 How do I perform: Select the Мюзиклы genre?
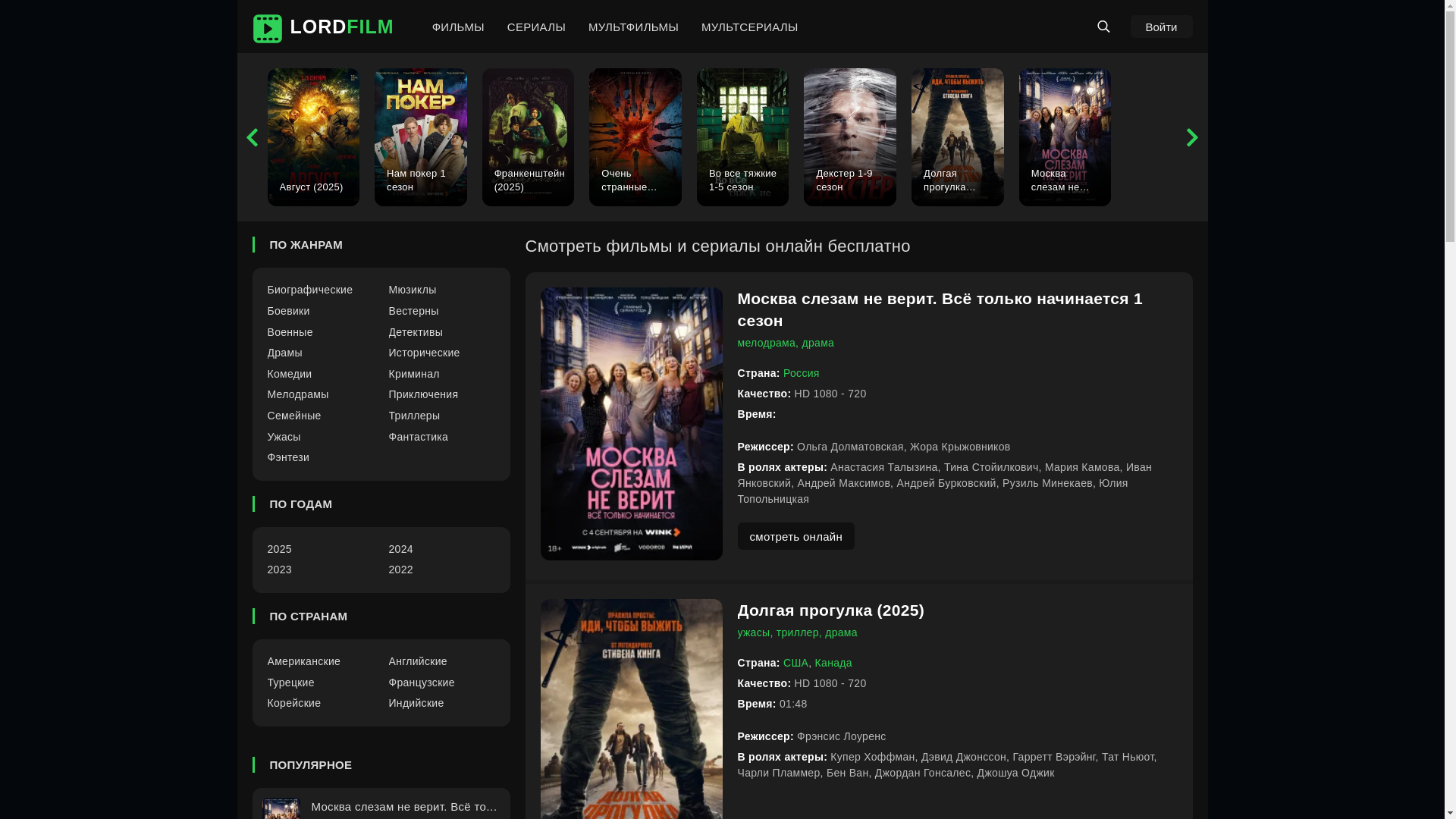[412, 290]
